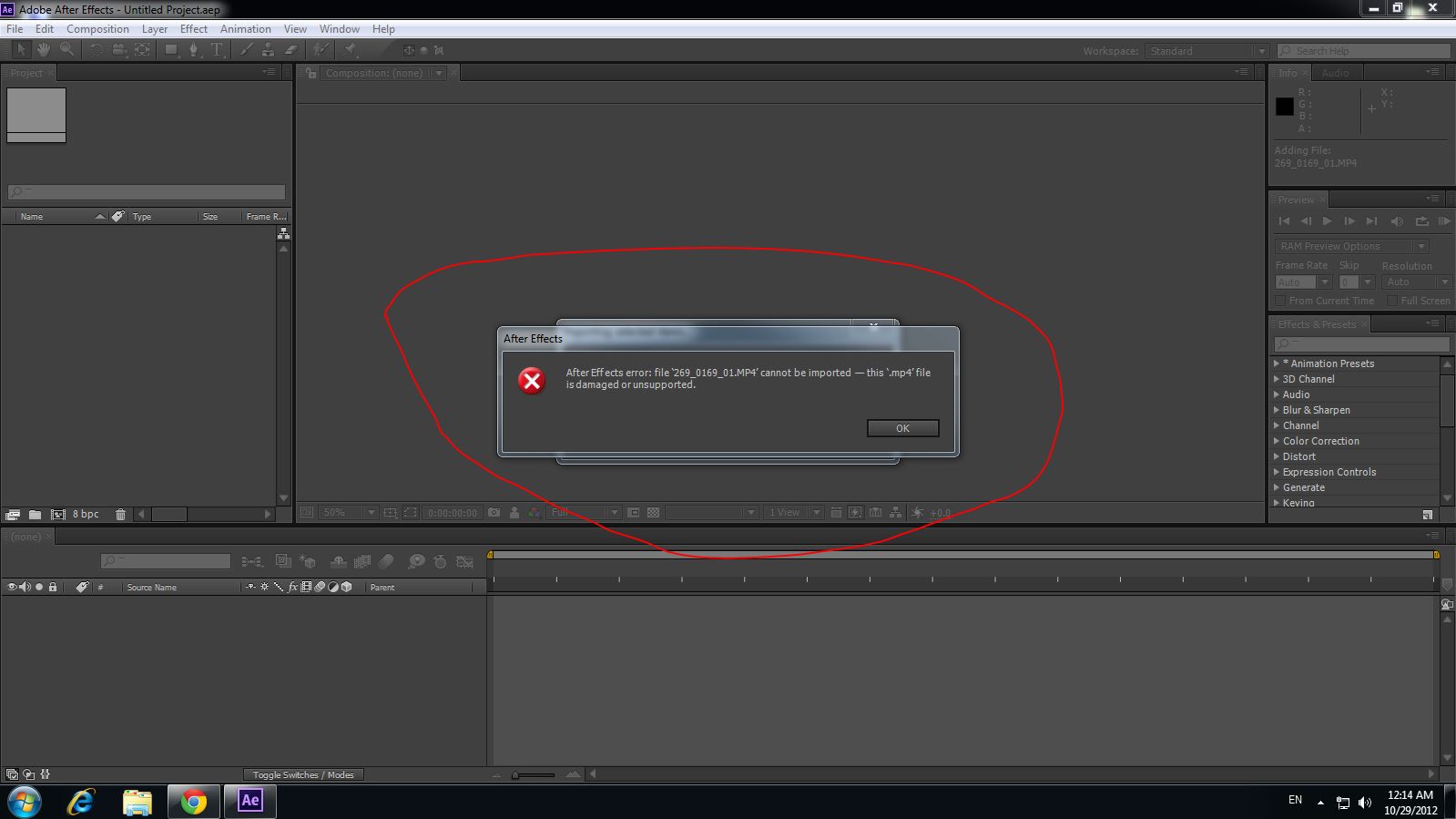The image size is (1456, 819).
Task: Click the 8 bpc color depth button
Action: click(86, 514)
